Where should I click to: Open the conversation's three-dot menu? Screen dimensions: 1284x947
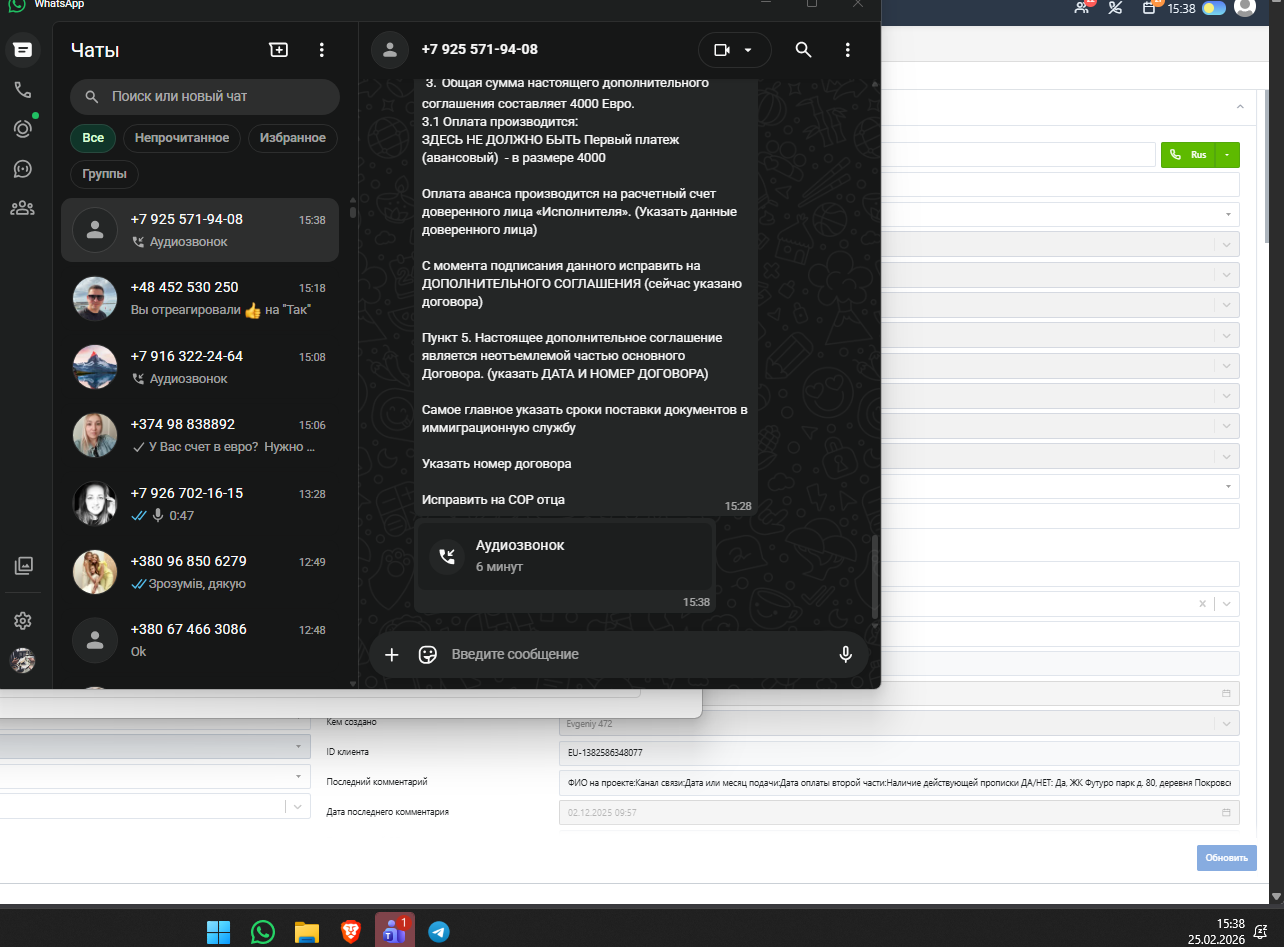847,49
